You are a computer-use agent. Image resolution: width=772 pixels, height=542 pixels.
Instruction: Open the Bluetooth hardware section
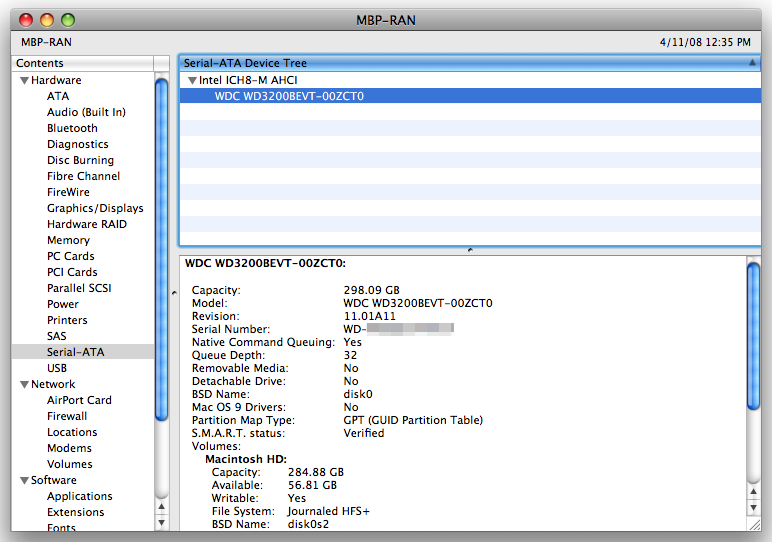(x=72, y=128)
